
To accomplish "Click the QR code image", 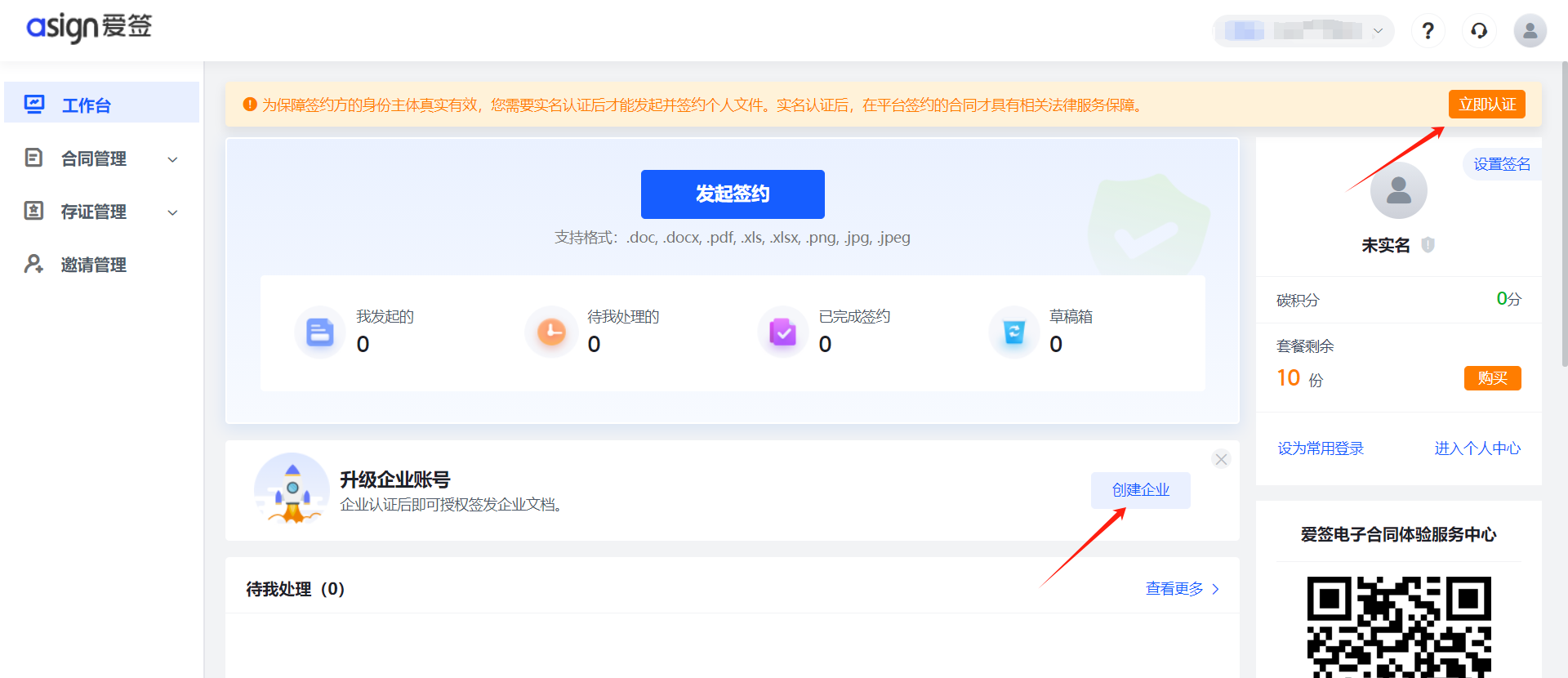I will coord(1398,627).
